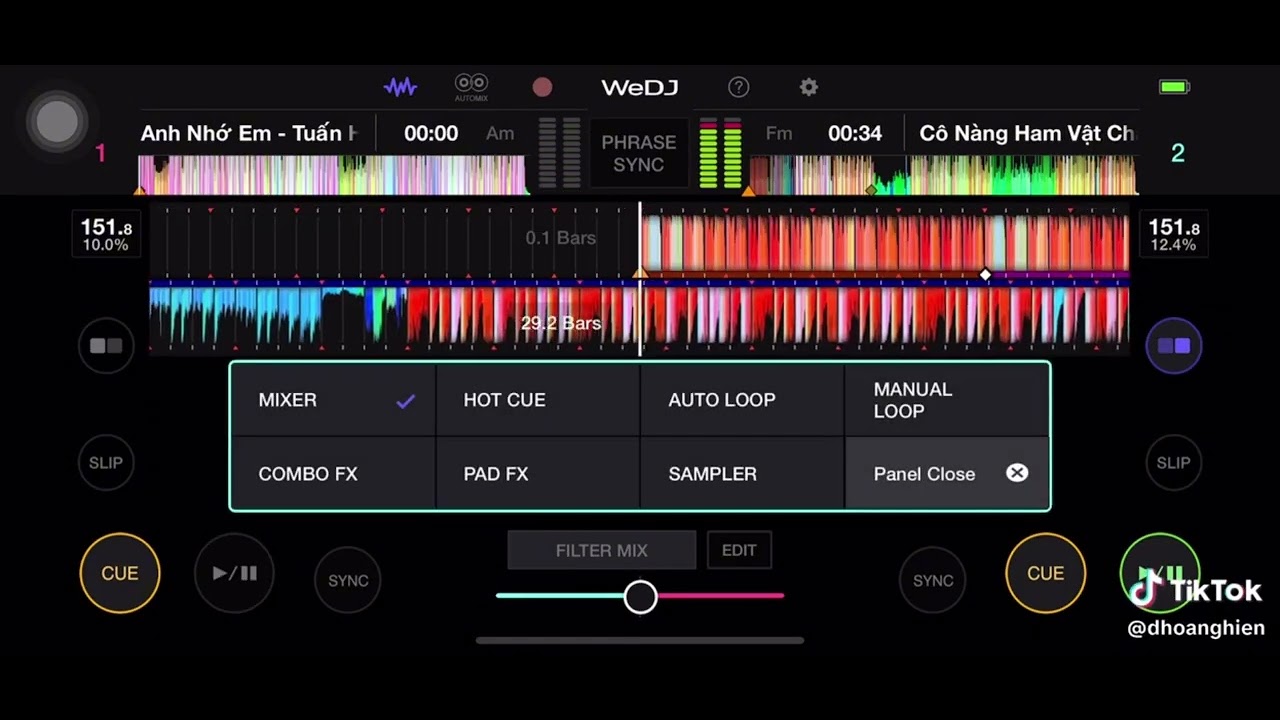Tap the CUE button on deck 2

(1045, 573)
